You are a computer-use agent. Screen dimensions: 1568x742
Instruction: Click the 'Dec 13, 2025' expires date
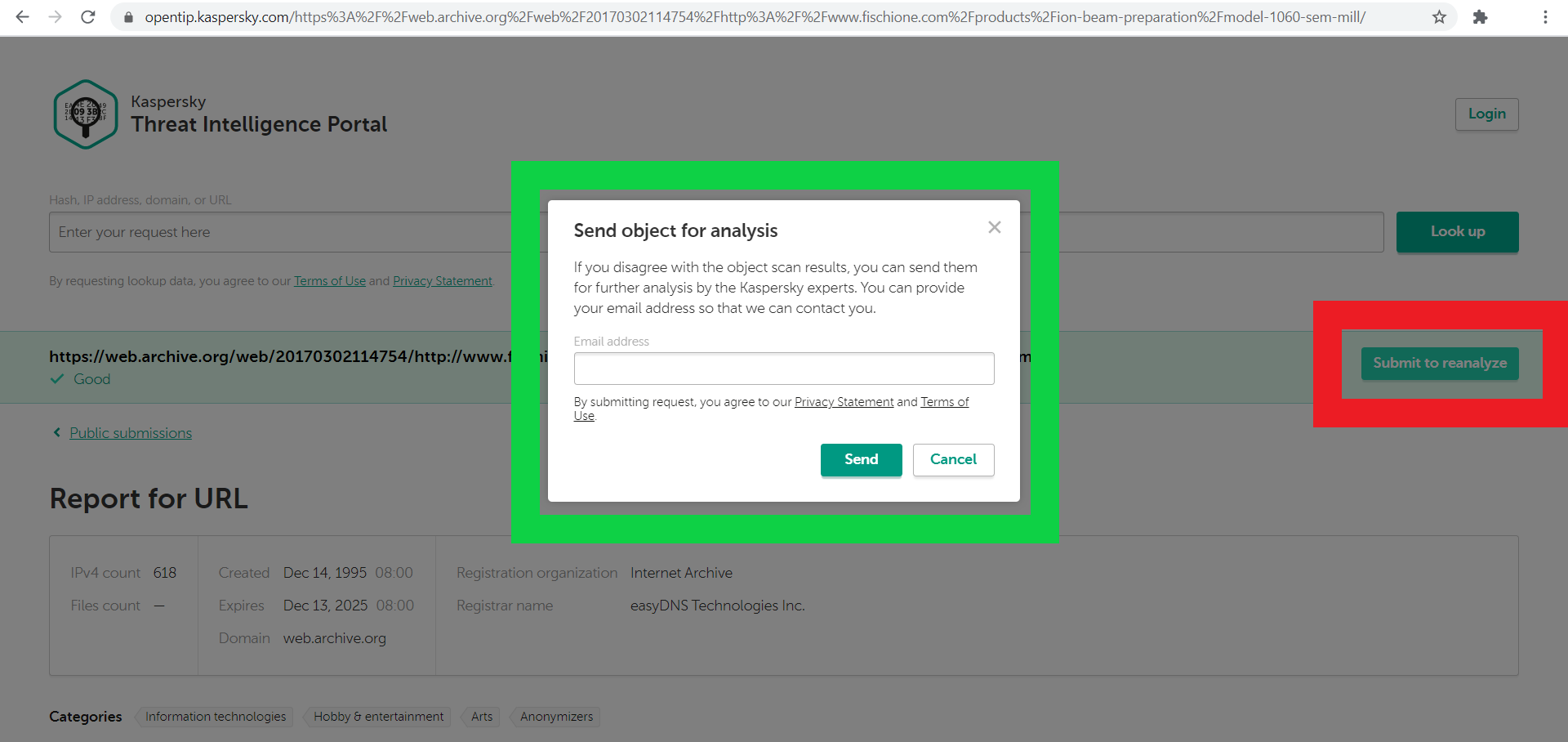tap(325, 606)
